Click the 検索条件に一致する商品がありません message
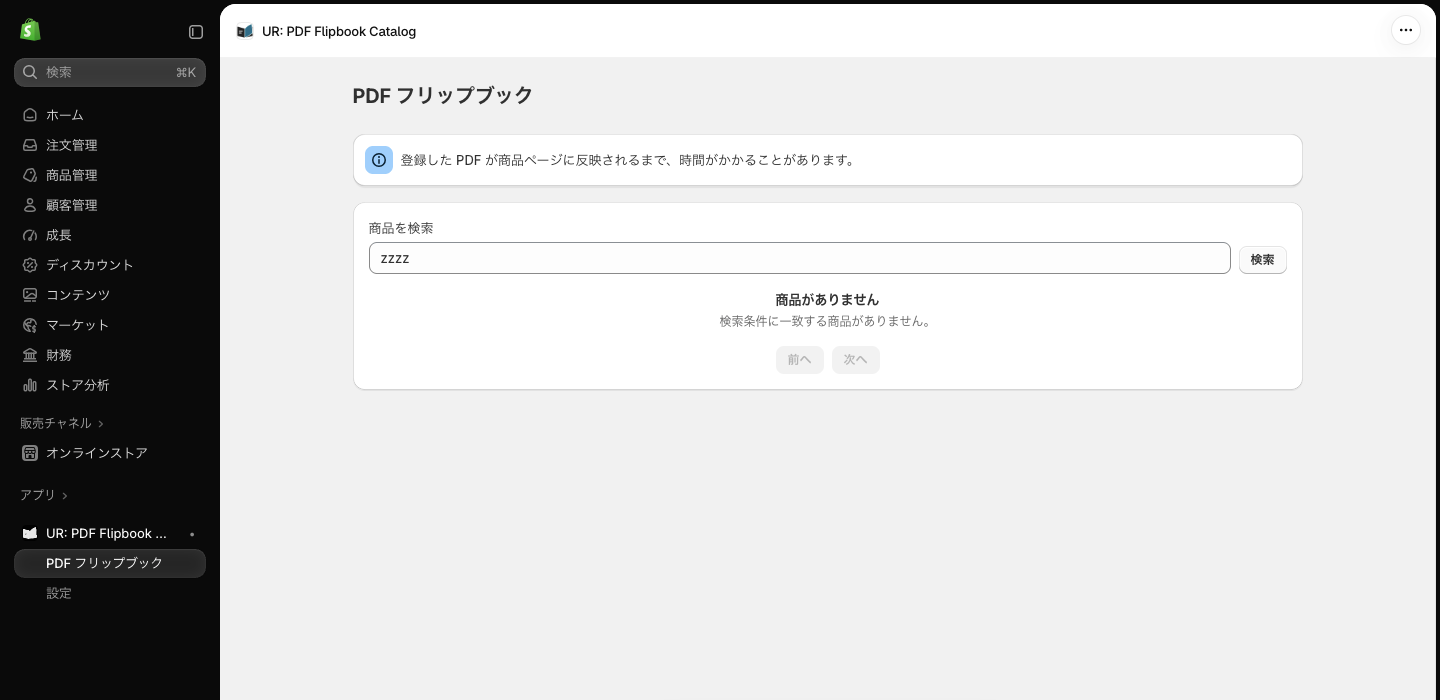 [828, 322]
